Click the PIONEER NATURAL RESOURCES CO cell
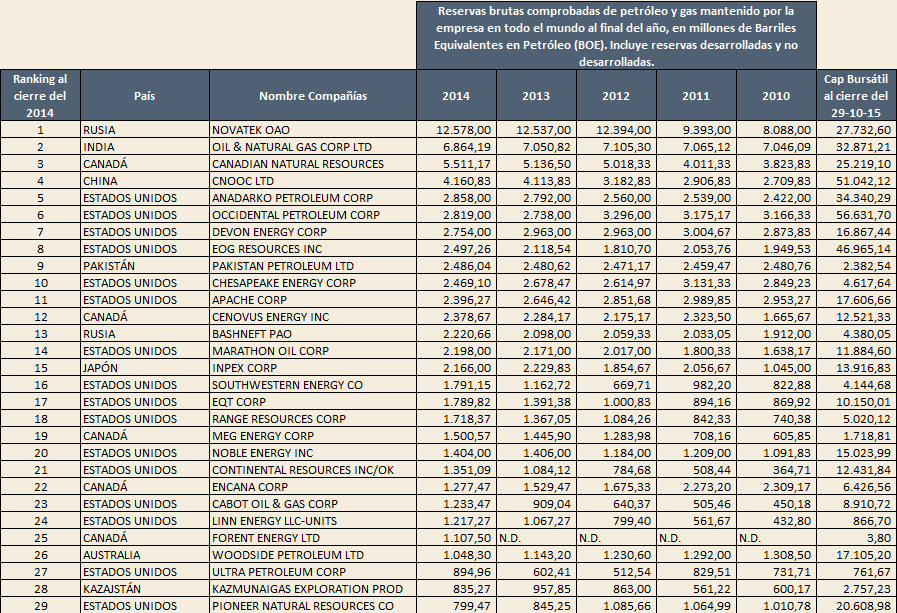 pyautogui.click(x=313, y=606)
